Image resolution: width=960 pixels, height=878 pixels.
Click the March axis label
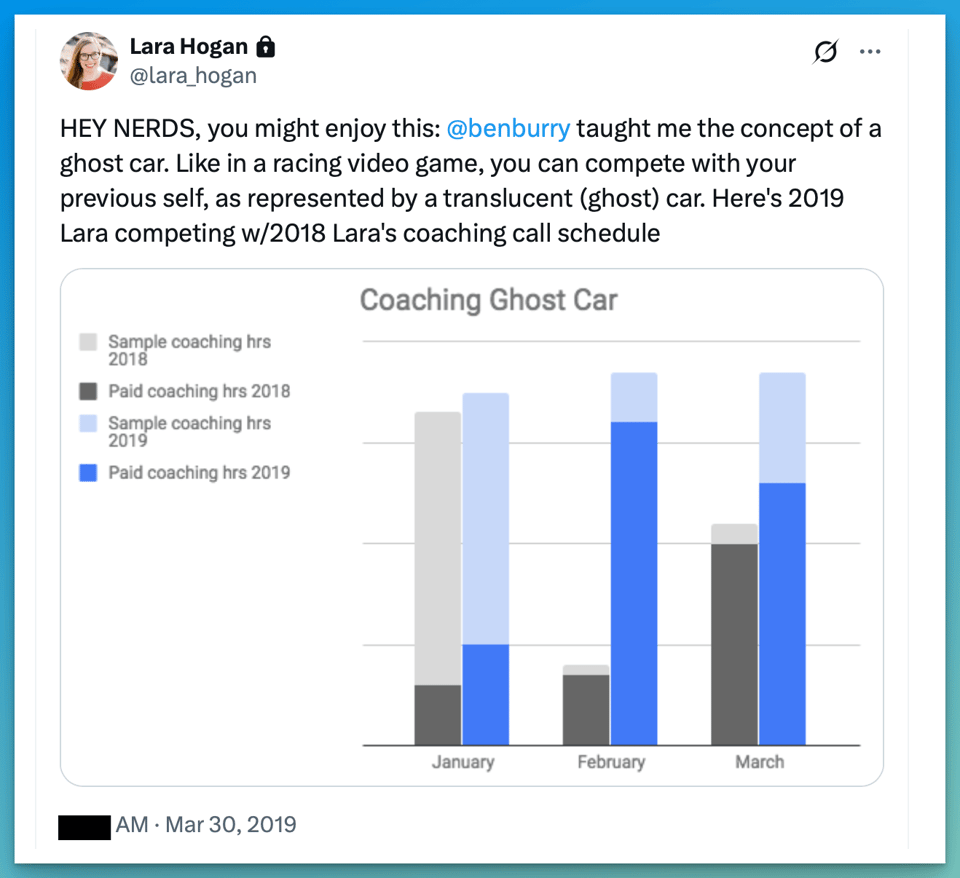click(760, 762)
